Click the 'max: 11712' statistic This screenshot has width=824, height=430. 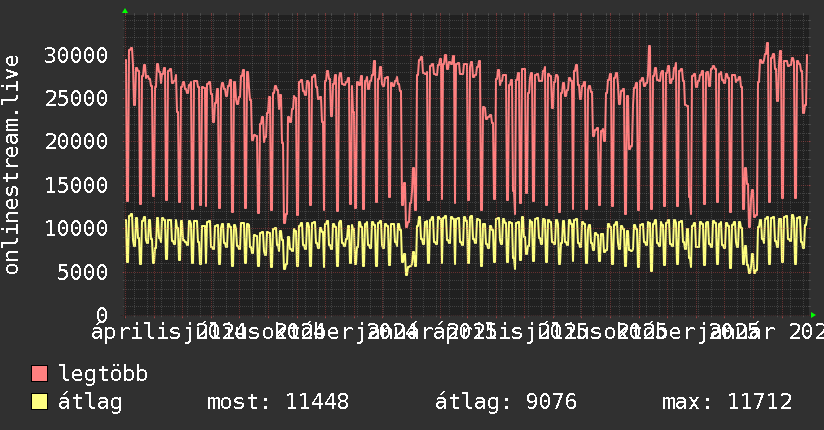coord(727,402)
